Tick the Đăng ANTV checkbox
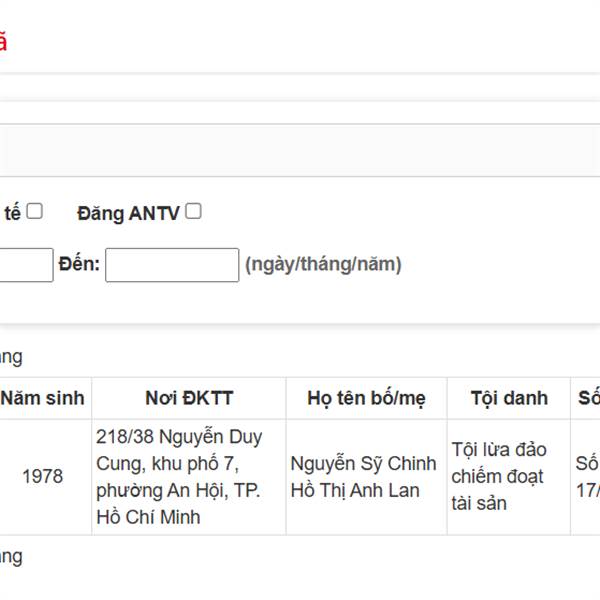Screen dimensions: 600x600 [193, 211]
